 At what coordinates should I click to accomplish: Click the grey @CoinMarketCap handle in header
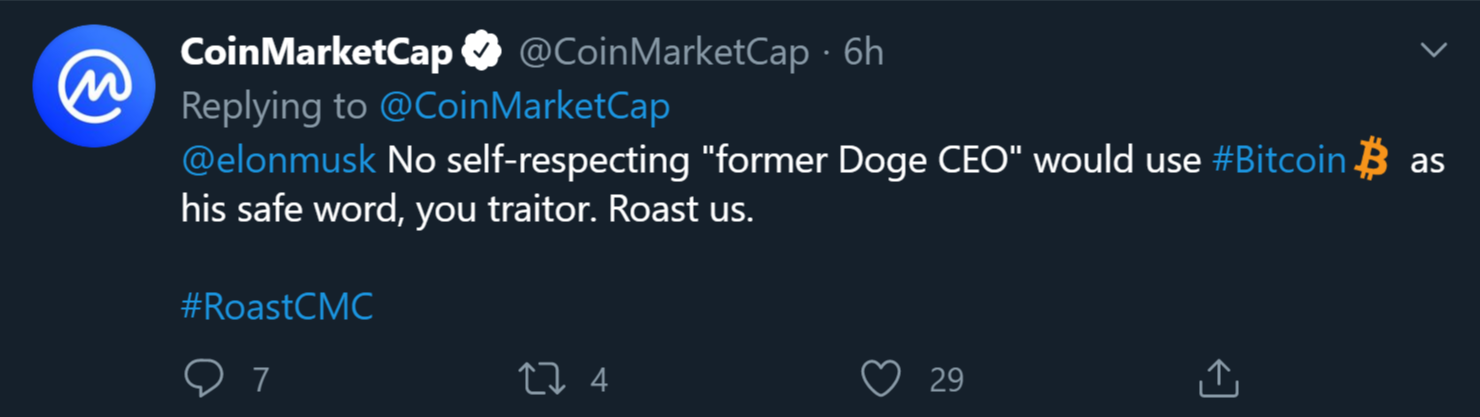click(662, 53)
